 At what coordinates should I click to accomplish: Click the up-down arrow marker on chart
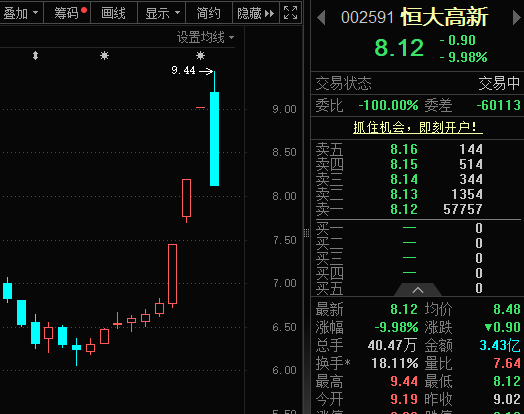click(35, 55)
